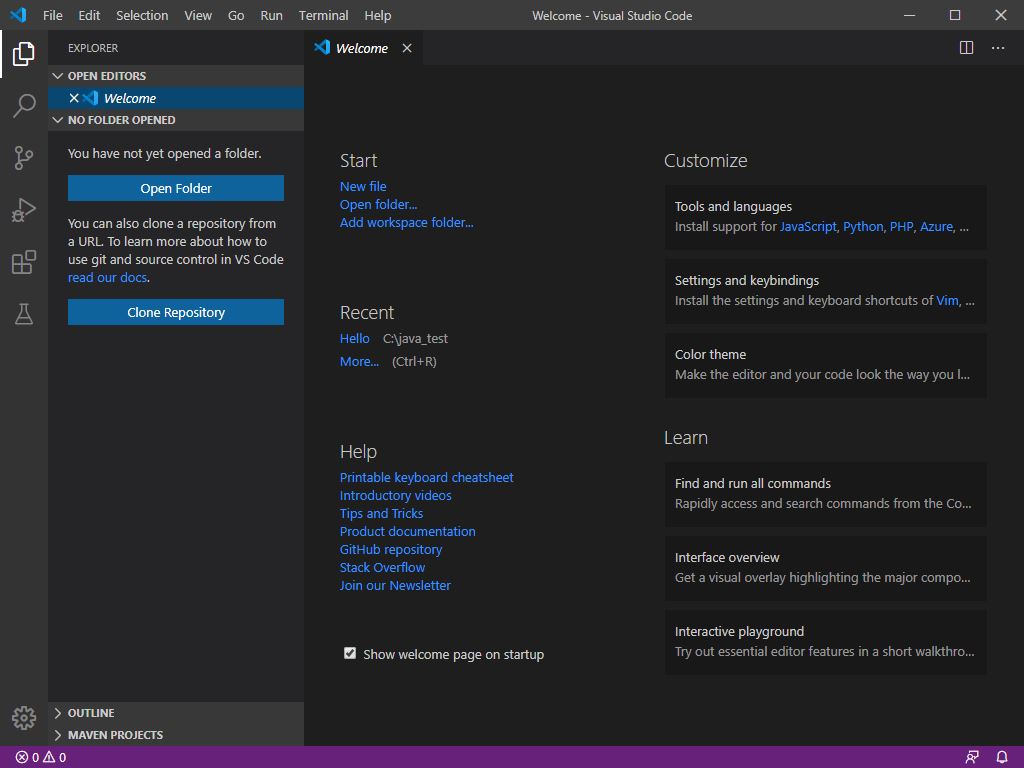
Task: Select the Welcome editor tab
Action: point(361,48)
